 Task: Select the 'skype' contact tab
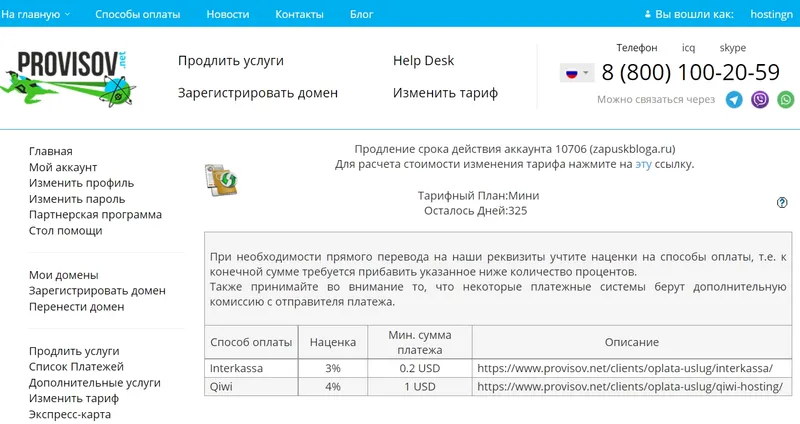(x=733, y=47)
